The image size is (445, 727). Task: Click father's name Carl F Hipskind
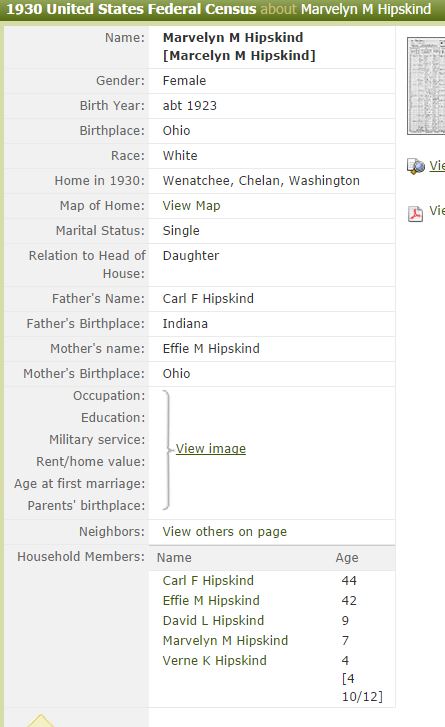click(208, 299)
